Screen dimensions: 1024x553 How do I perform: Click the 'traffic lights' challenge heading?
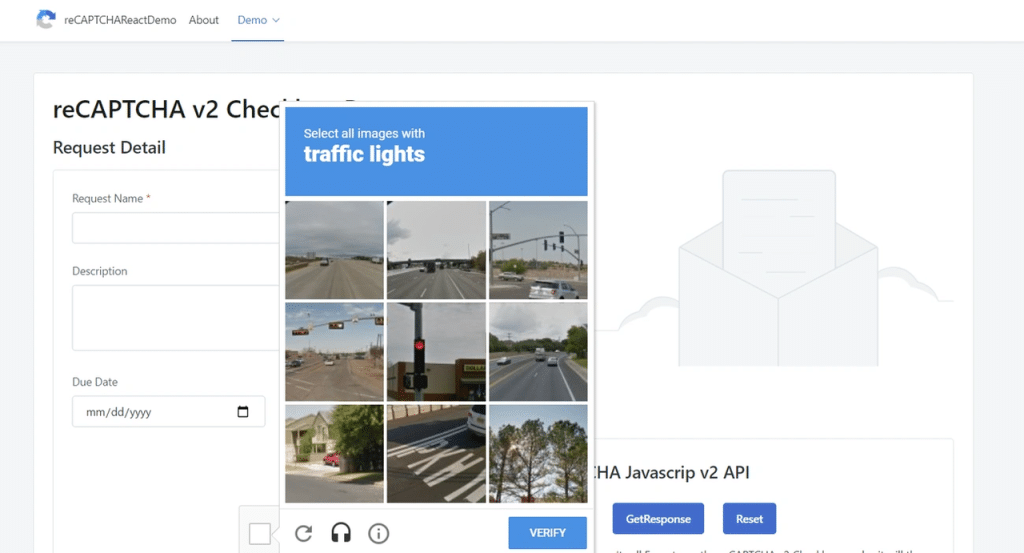(x=364, y=155)
